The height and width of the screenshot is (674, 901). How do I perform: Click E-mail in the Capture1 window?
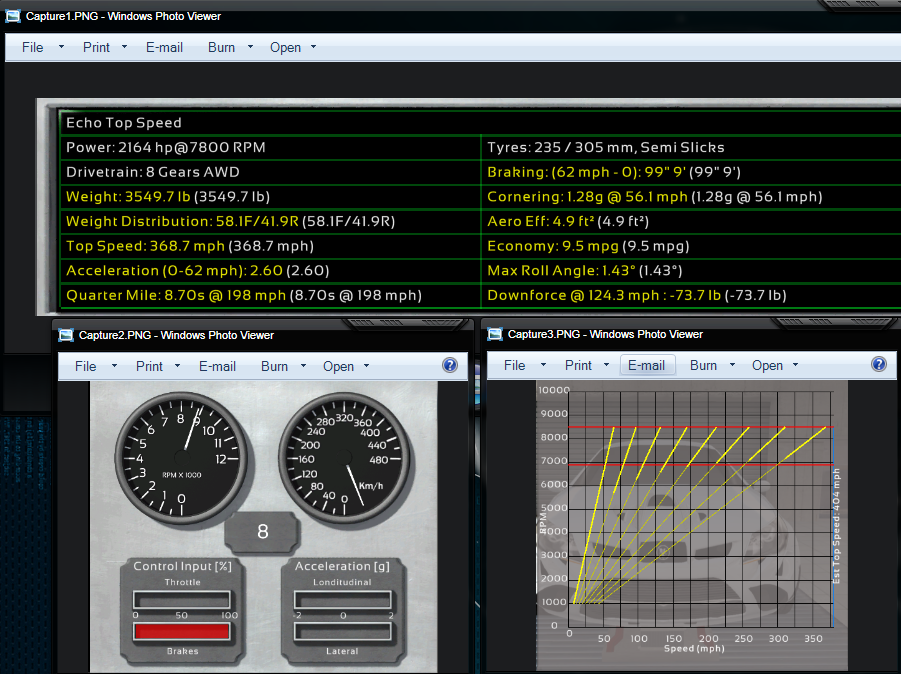164,47
